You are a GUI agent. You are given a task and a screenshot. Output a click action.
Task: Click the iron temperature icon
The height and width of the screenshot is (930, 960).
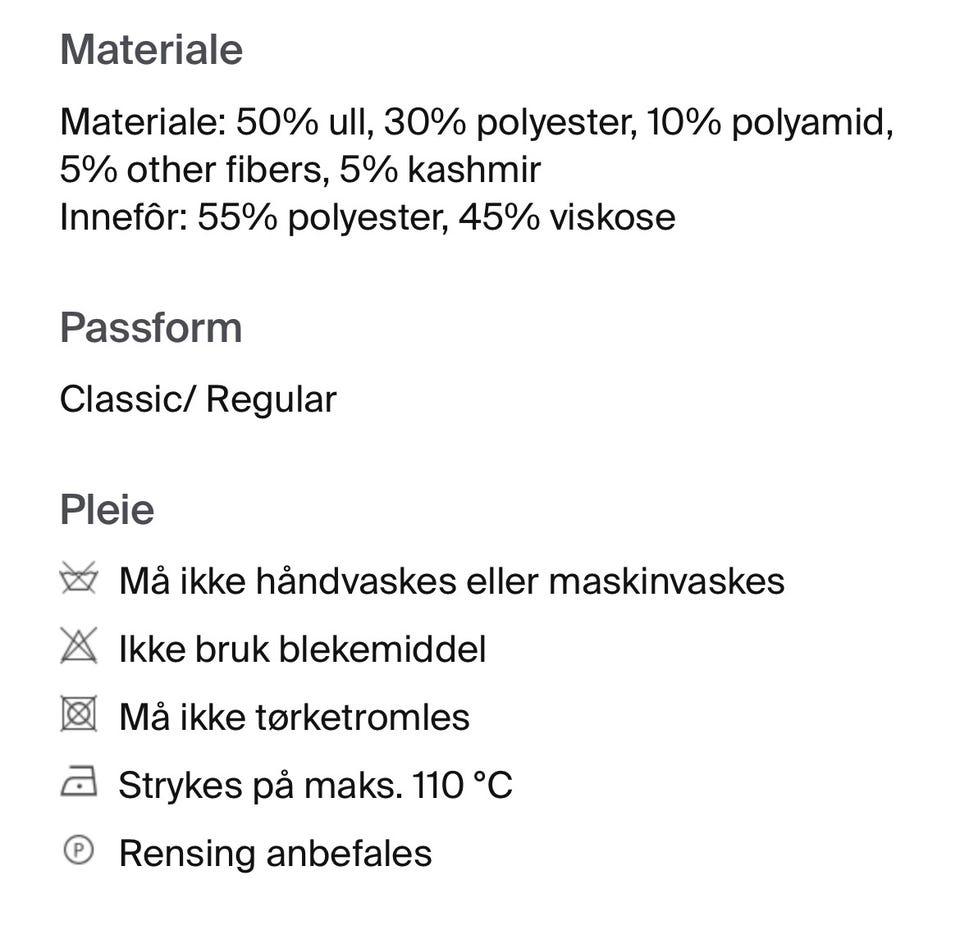point(79,784)
